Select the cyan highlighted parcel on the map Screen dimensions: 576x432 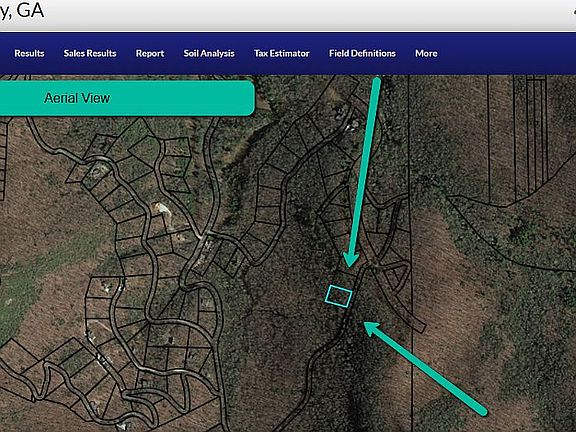click(338, 296)
